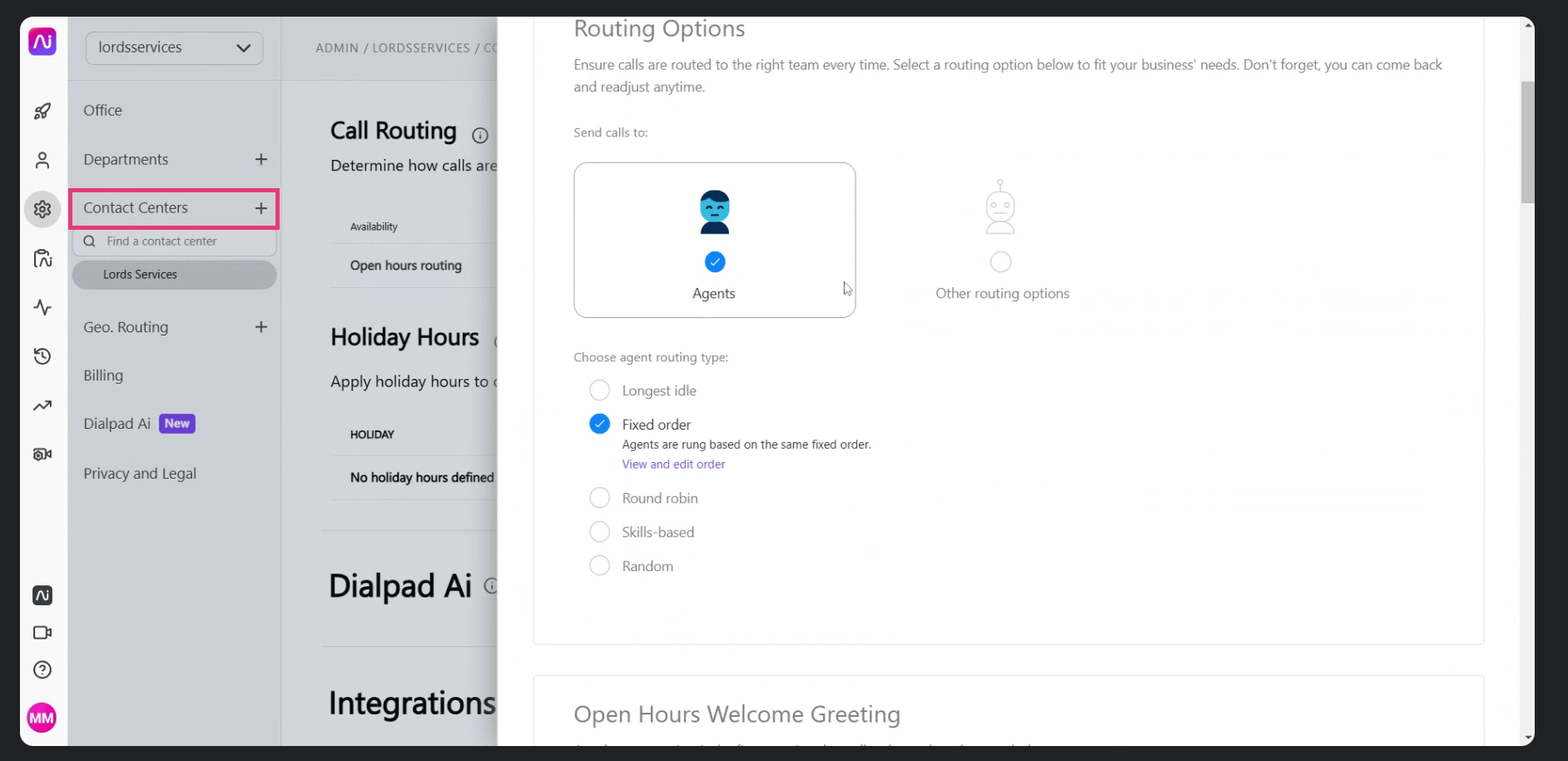The width and height of the screenshot is (1568, 761).
Task: Click View and edit order link
Action: (x=673, y=465)
